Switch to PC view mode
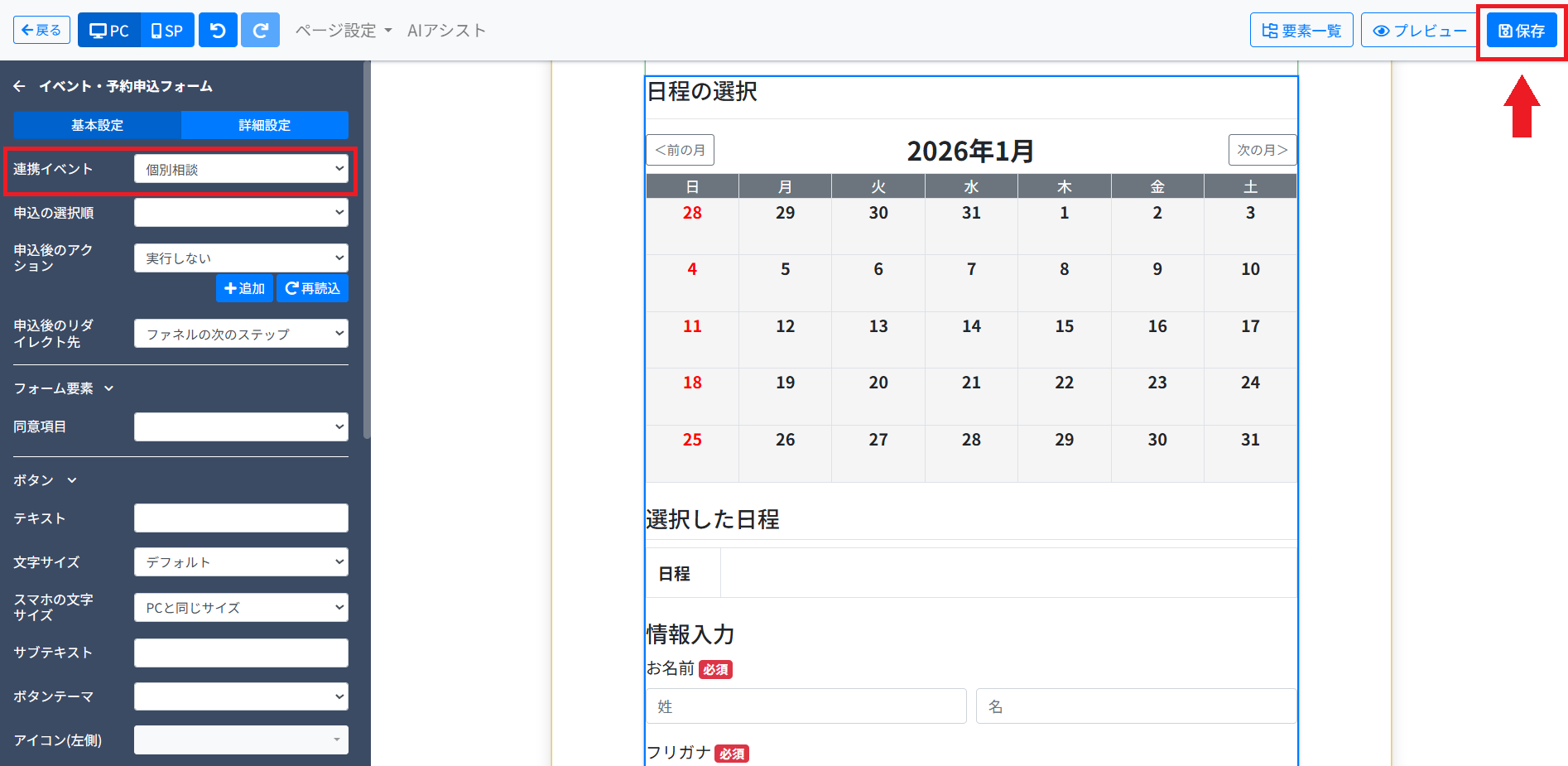 point(109,31)
